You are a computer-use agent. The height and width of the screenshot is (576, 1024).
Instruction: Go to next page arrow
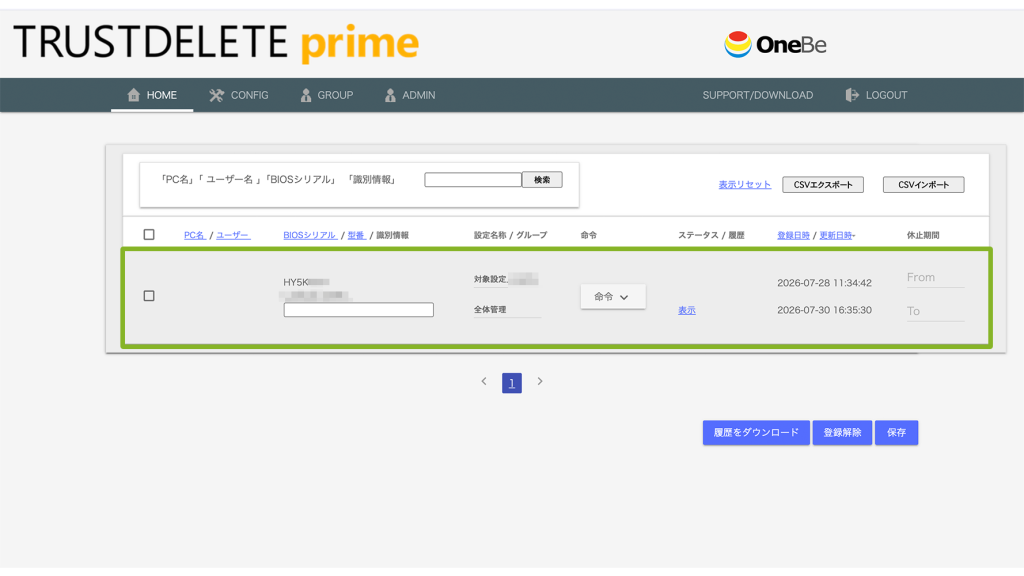540,381
